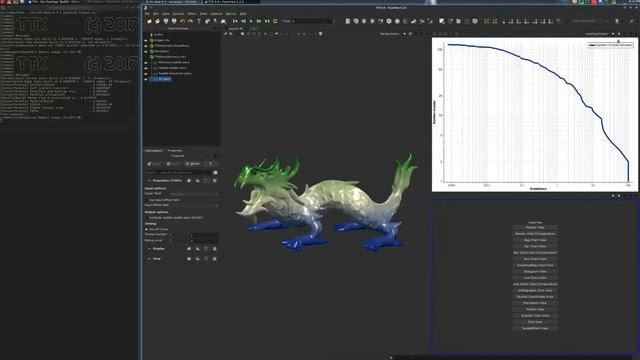Click the Apply button
This screenshot has width=640, height=360.
(155, 164)
